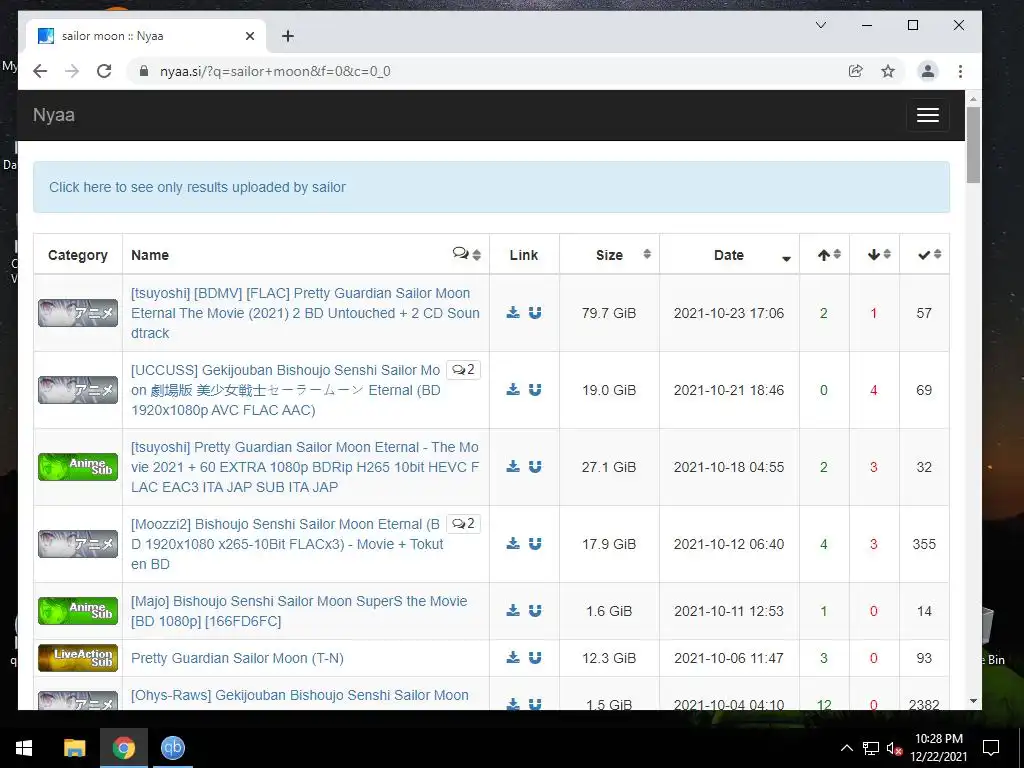Viewport: 1024px width, 768px height.
Task: Download torrent file for 27.1 GiB row
Action: click(x=513, y=467)
